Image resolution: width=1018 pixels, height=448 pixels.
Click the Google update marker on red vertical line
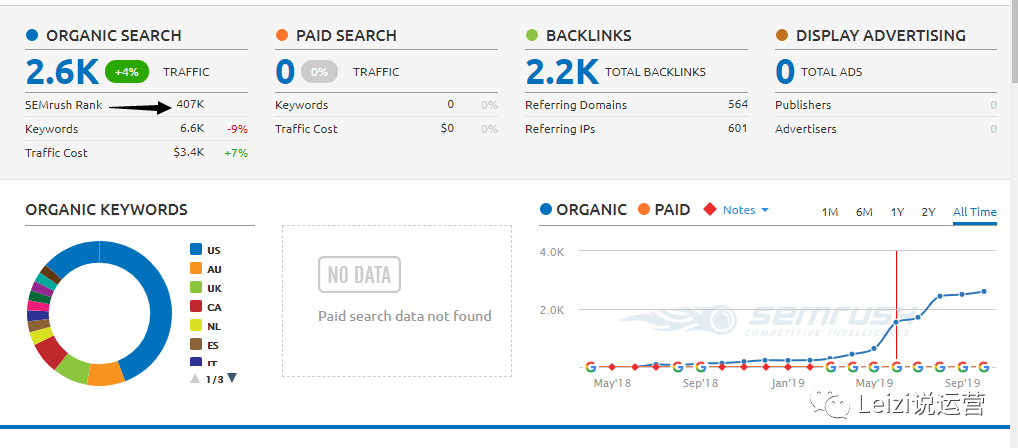pyautogui.click(x=896, y=367)
